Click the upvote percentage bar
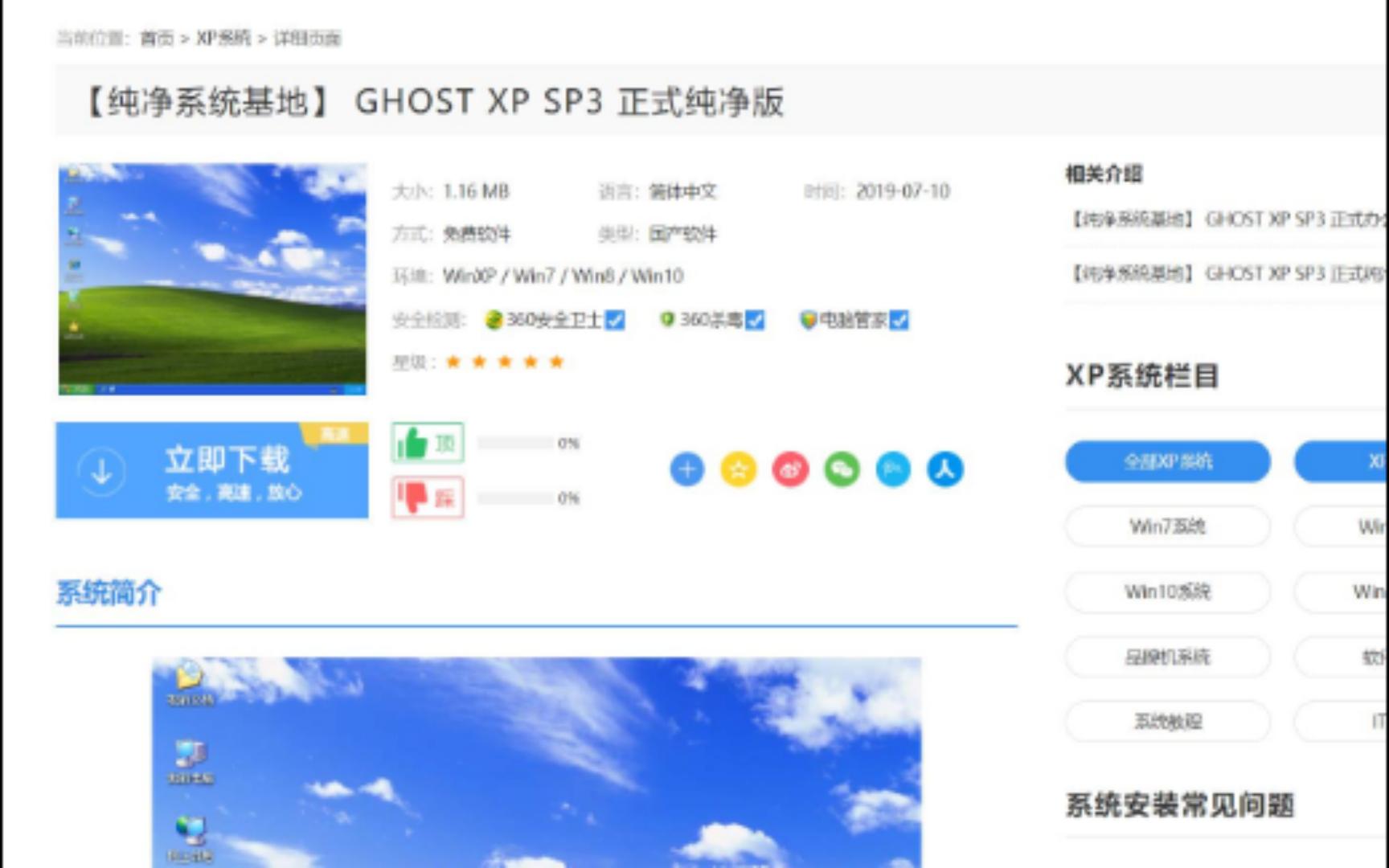The width and height of the screenshot is (1389, 868). pos(515,443)
